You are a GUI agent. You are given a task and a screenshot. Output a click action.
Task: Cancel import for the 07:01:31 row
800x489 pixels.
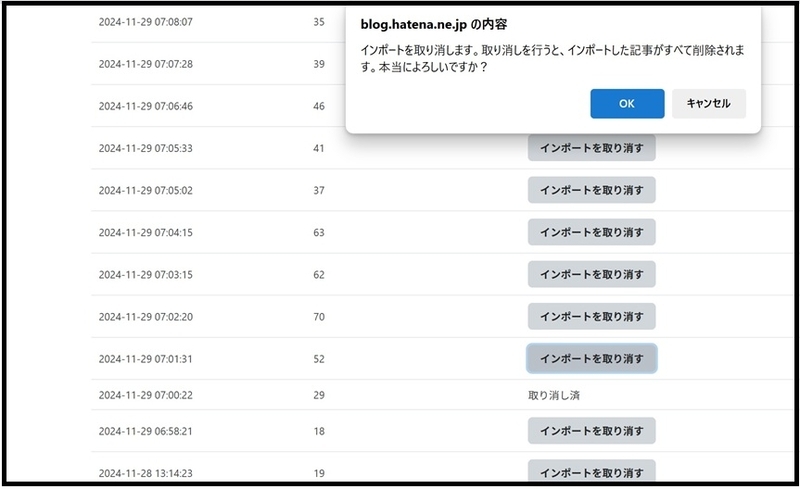click(x=591, y=358)
